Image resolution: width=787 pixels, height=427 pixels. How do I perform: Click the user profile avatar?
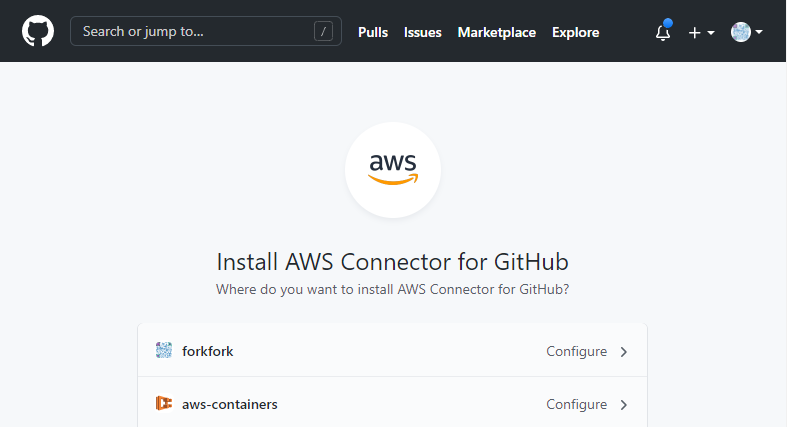coord(741,32)
